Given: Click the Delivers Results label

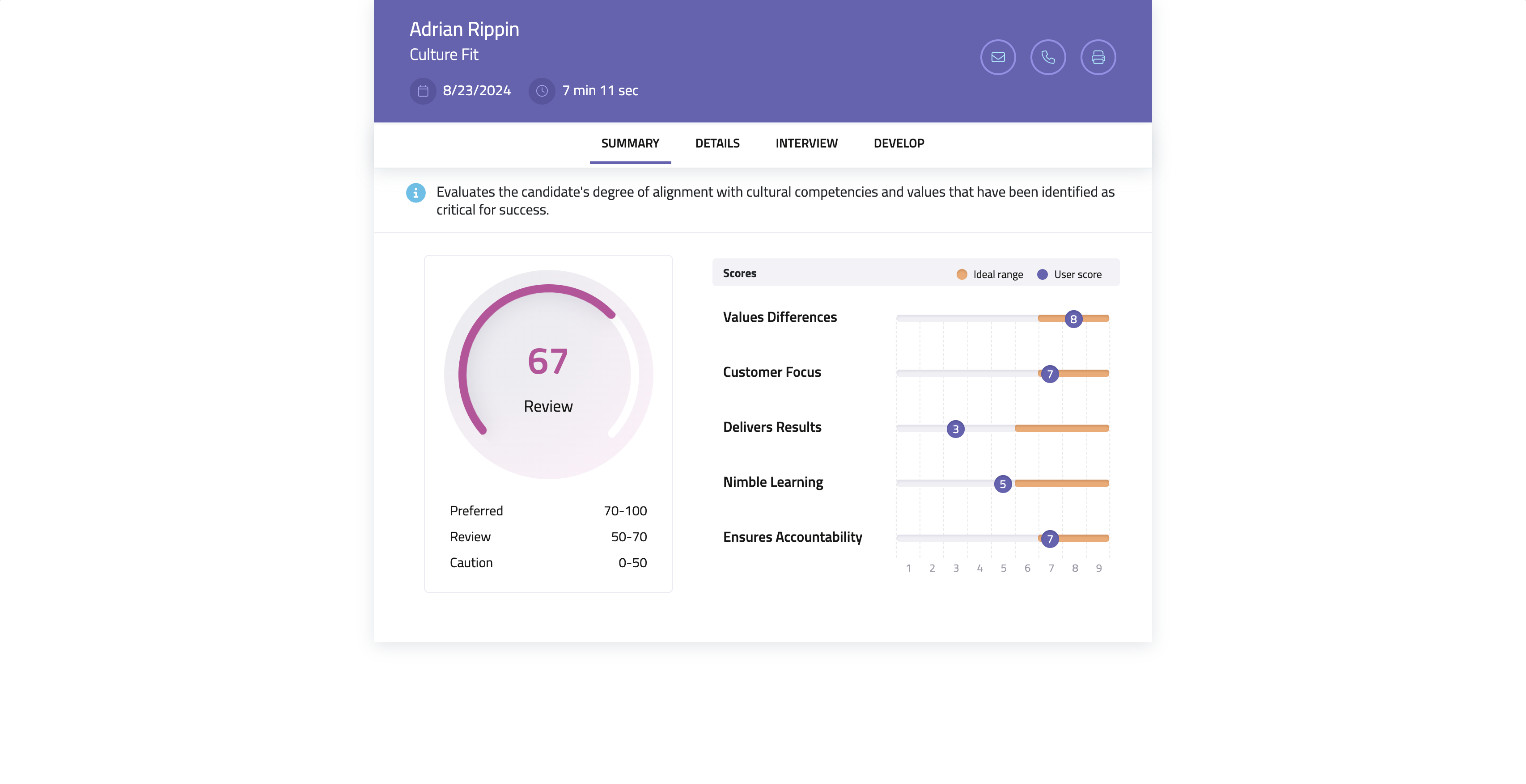Looking at the screenshot, I should 772,427.
